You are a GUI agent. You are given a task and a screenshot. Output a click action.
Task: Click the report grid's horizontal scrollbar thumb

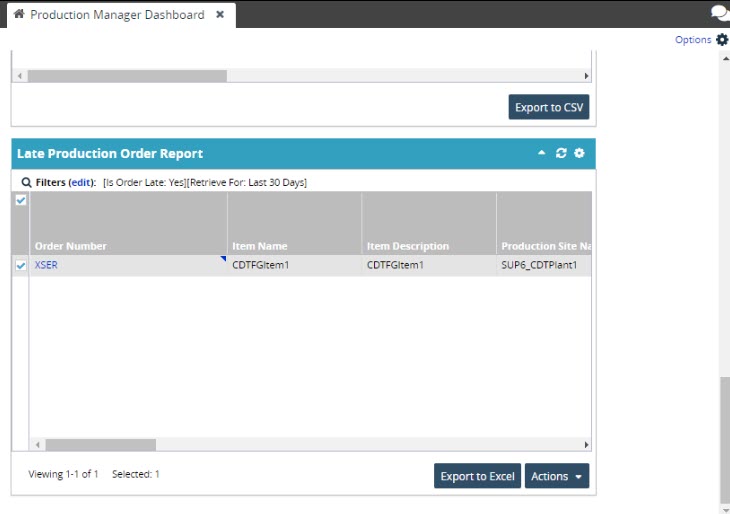click(x=100, y=444)
